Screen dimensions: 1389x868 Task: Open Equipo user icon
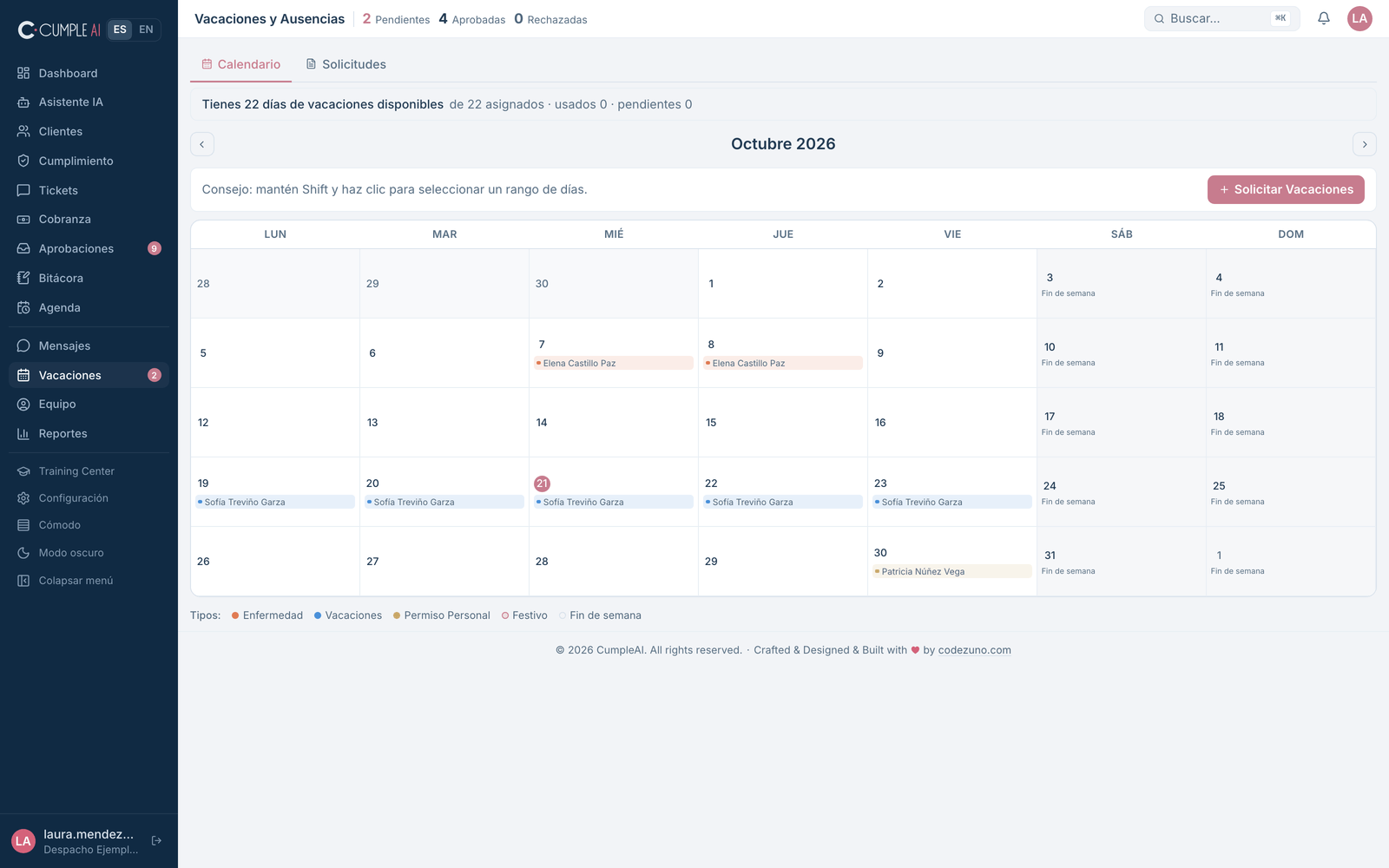click(23, 404)
